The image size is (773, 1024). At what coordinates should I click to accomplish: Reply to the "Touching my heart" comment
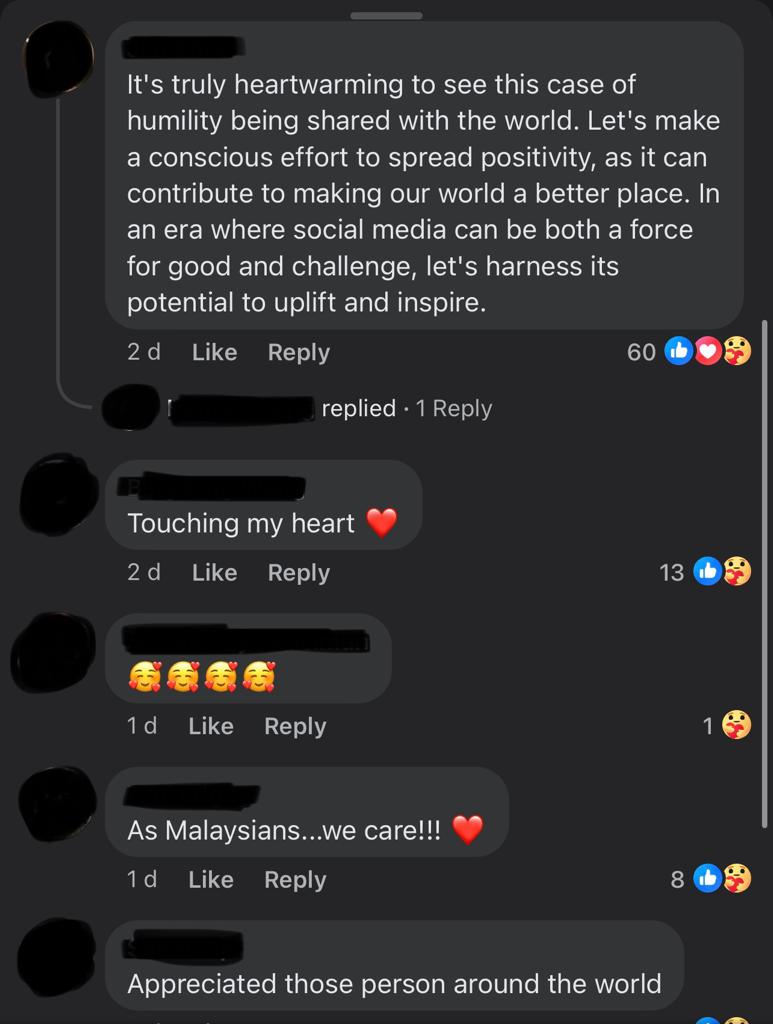(x=298, y=573)
